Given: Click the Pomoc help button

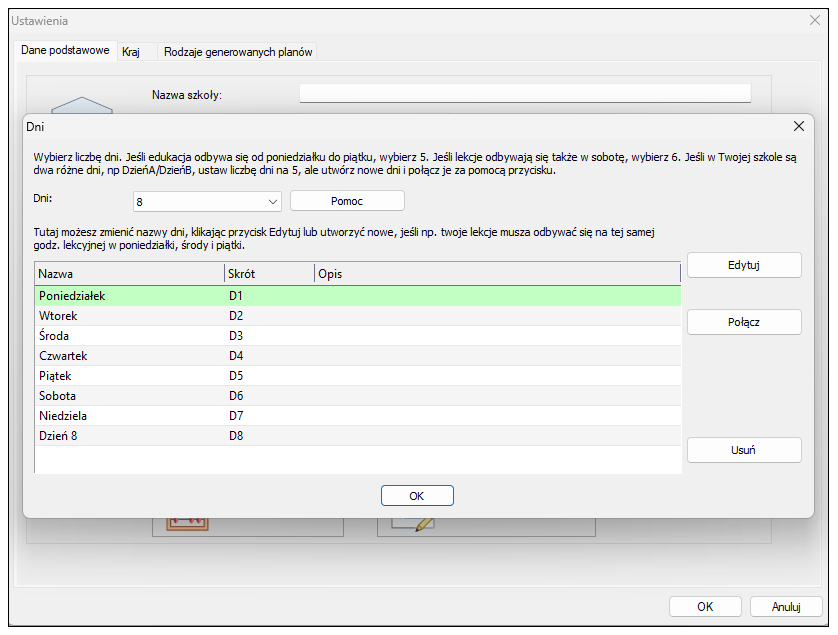Looking at the screenshot, I should tap(347, 201).
